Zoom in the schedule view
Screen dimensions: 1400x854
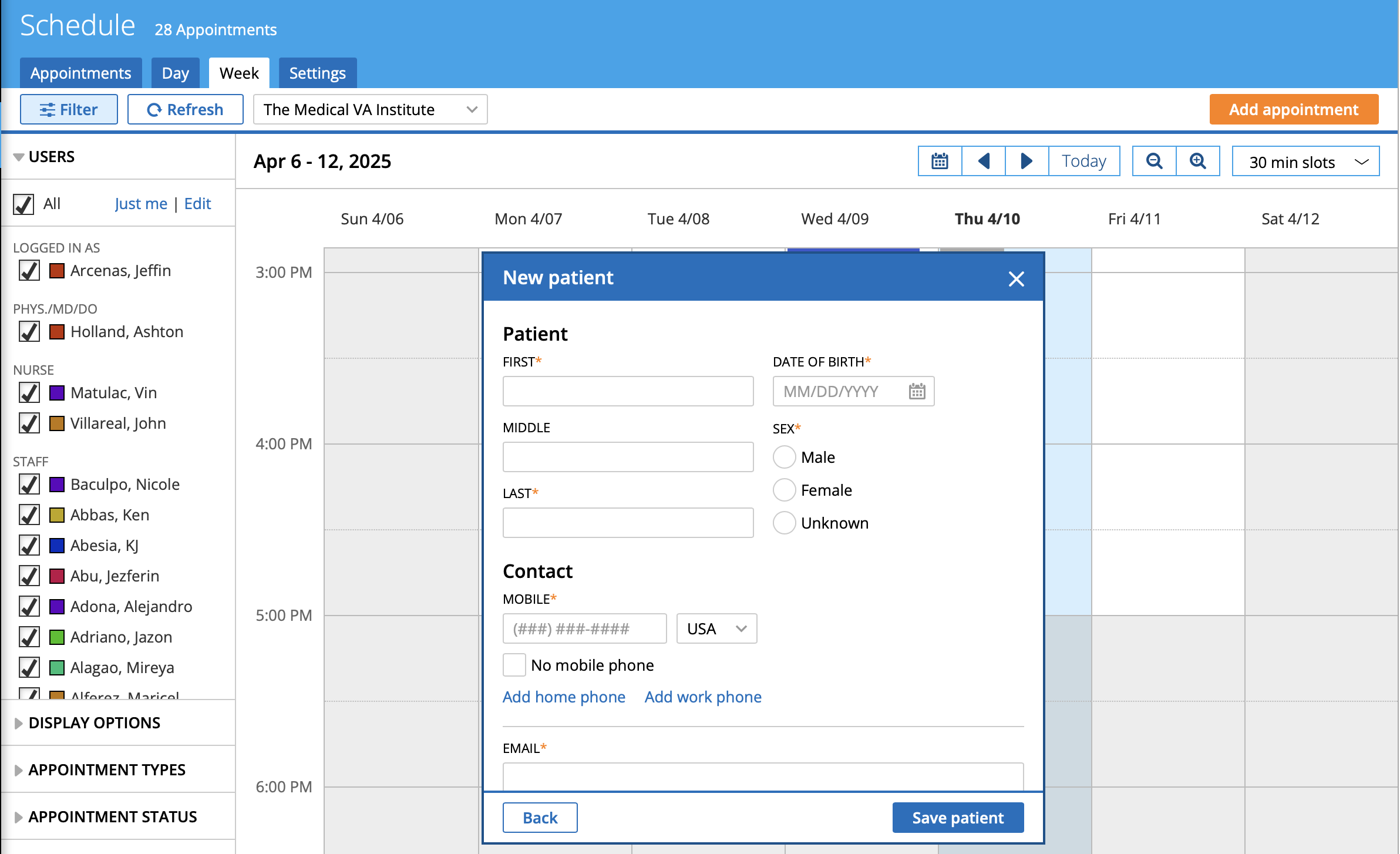pyautogui.click(x=1197, y=161)
